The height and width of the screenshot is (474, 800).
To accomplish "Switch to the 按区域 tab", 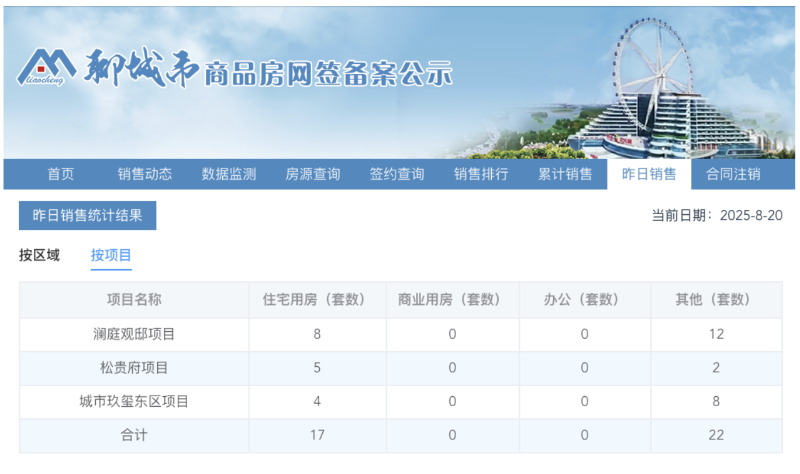I will [39, 255].
